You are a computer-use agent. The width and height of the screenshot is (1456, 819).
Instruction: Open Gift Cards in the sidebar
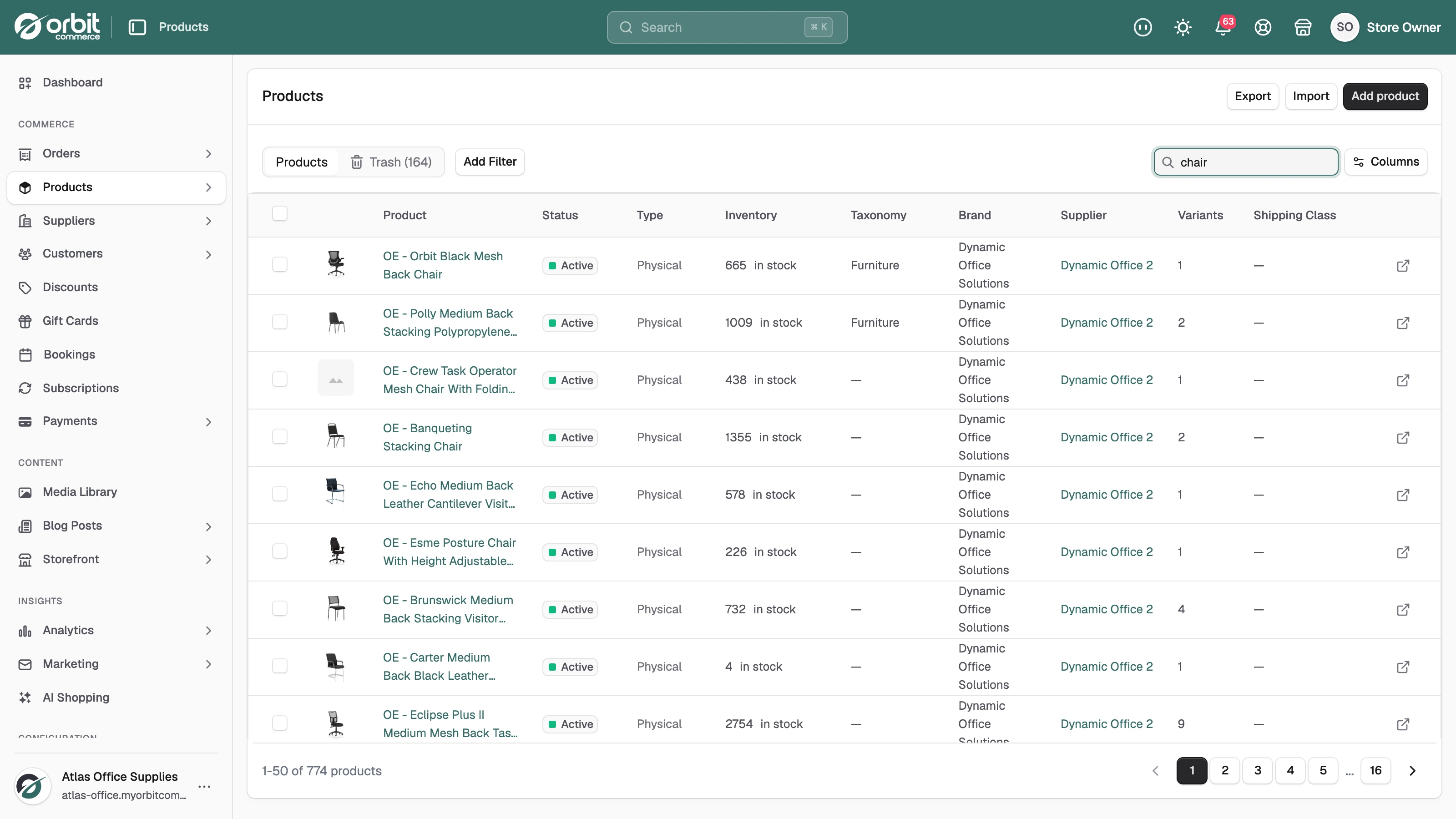tap(116, 321)
